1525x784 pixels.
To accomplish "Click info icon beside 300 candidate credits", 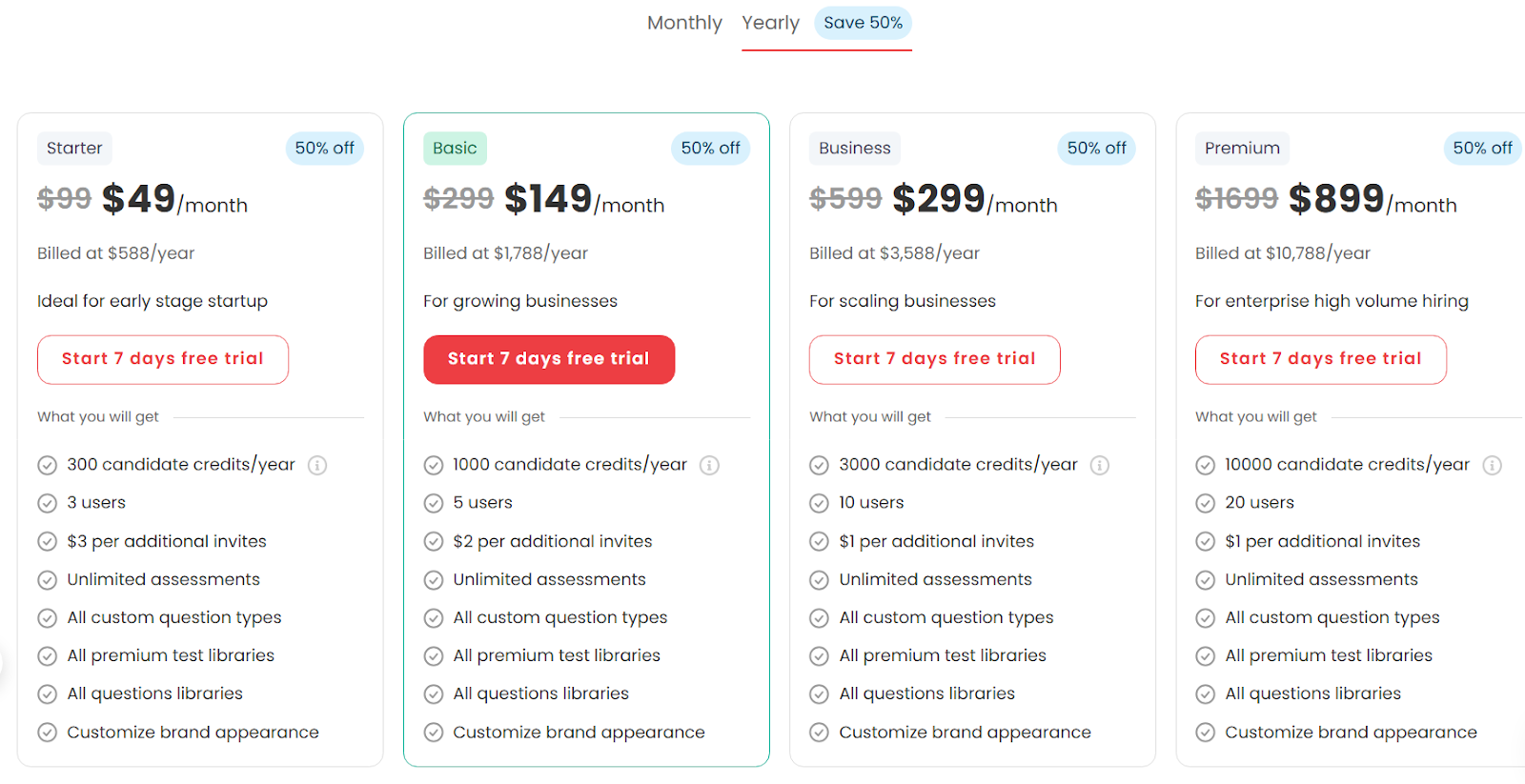I will 317,465.
